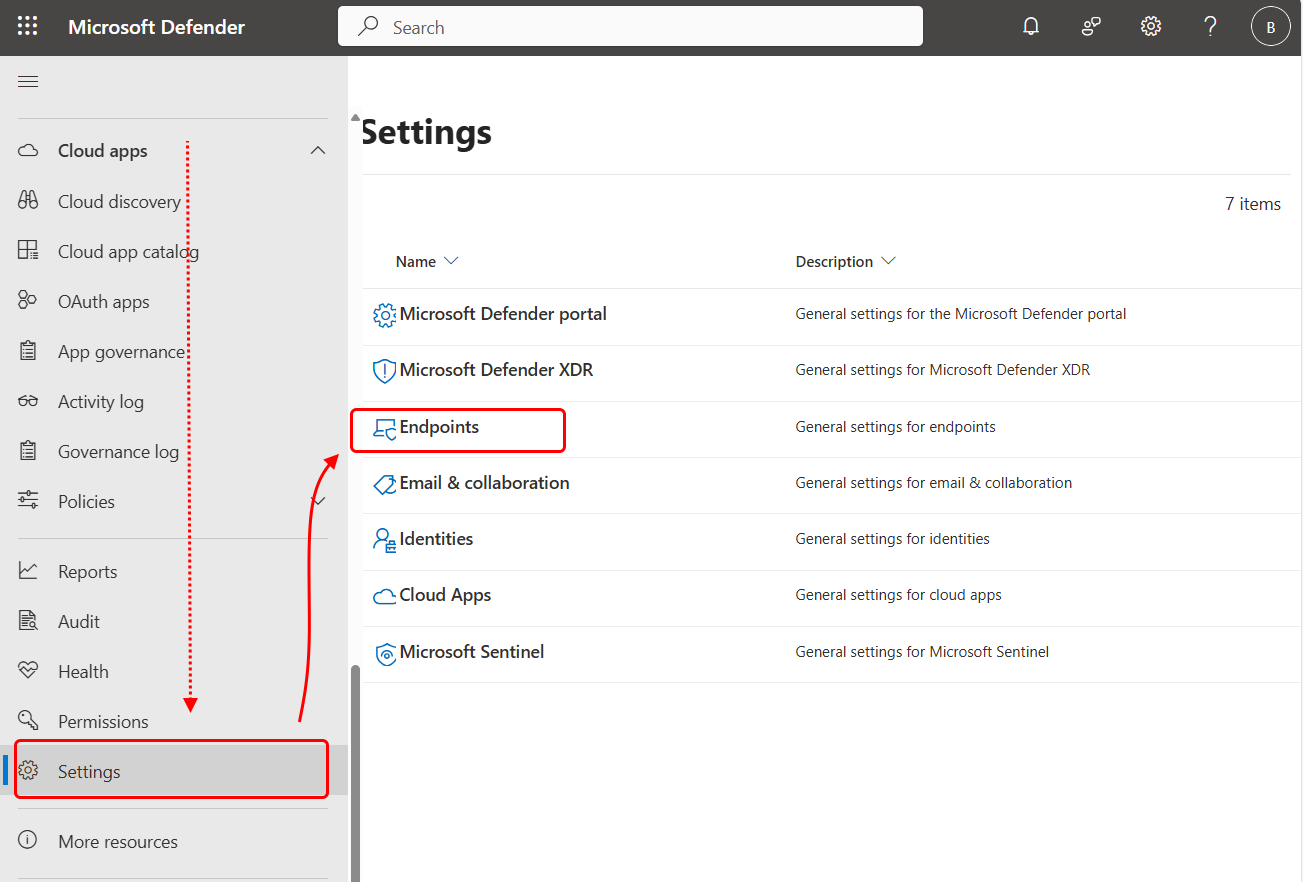The width and height of the screenshot is (1303, 882).
Task: Collapse the navigation pane with hamburger menu
Action: point(27,81)
